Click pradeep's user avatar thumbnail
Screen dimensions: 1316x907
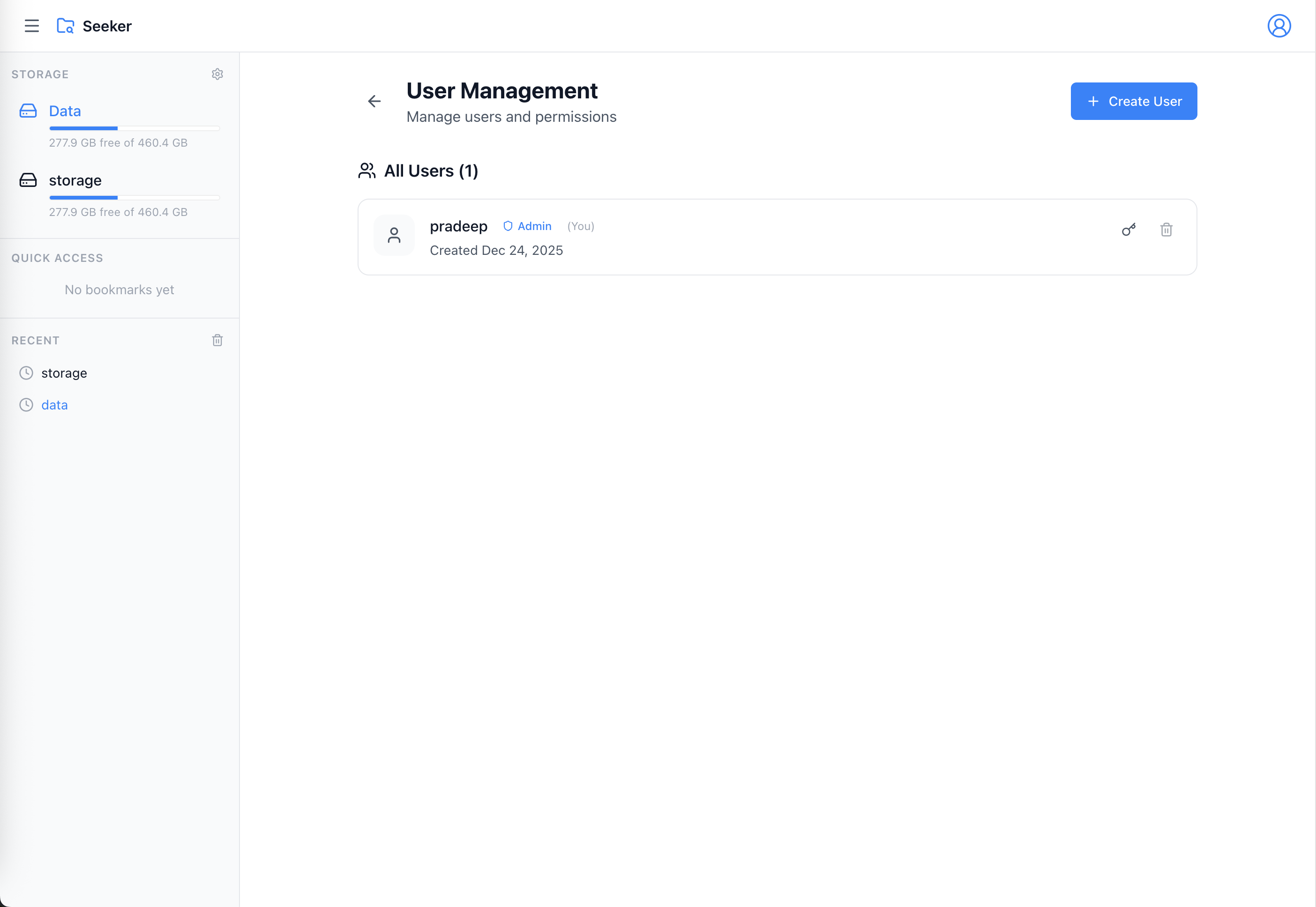coord(394,235)
